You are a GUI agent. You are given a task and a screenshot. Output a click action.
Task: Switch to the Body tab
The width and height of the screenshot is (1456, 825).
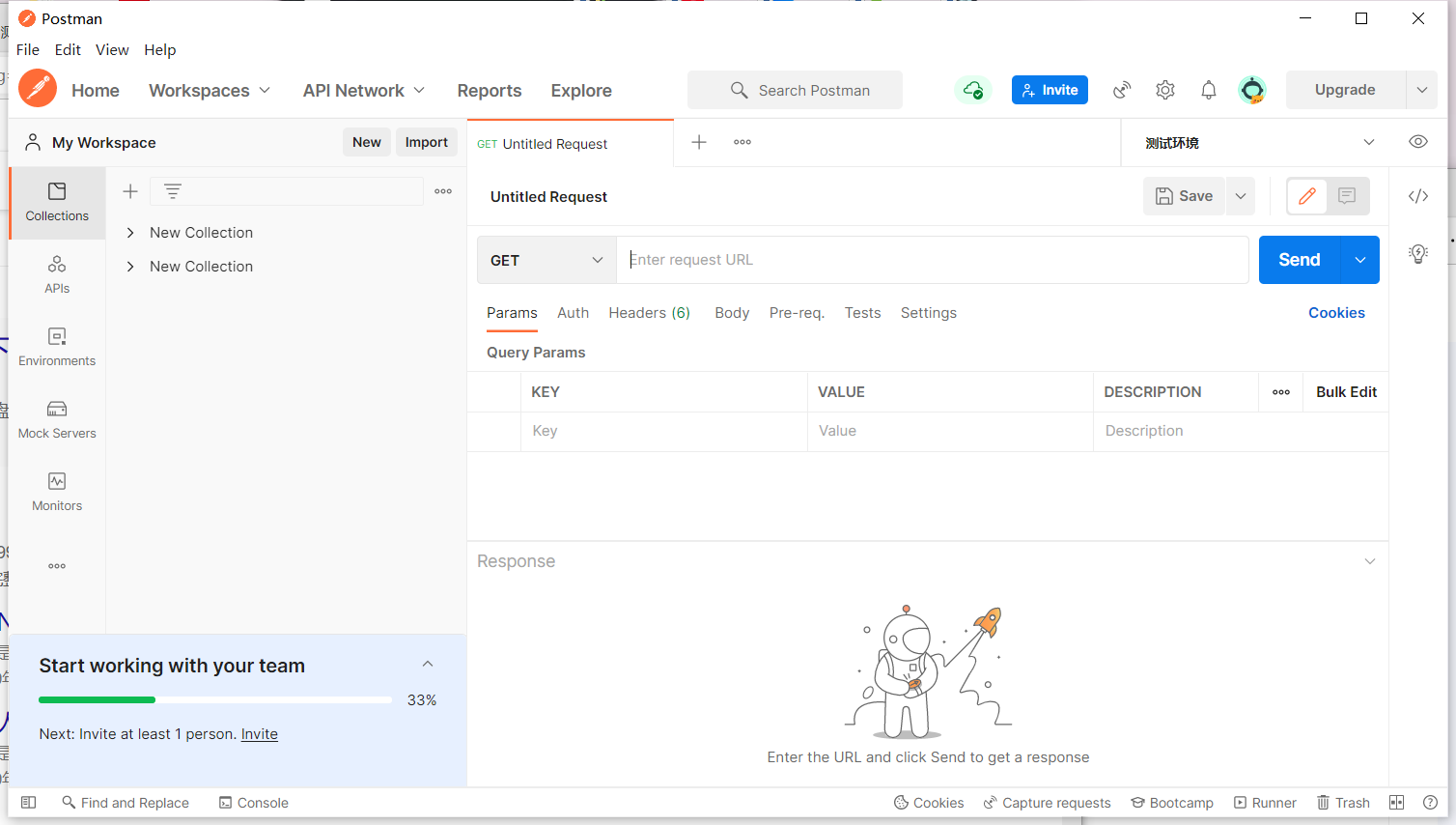point(732,313)
